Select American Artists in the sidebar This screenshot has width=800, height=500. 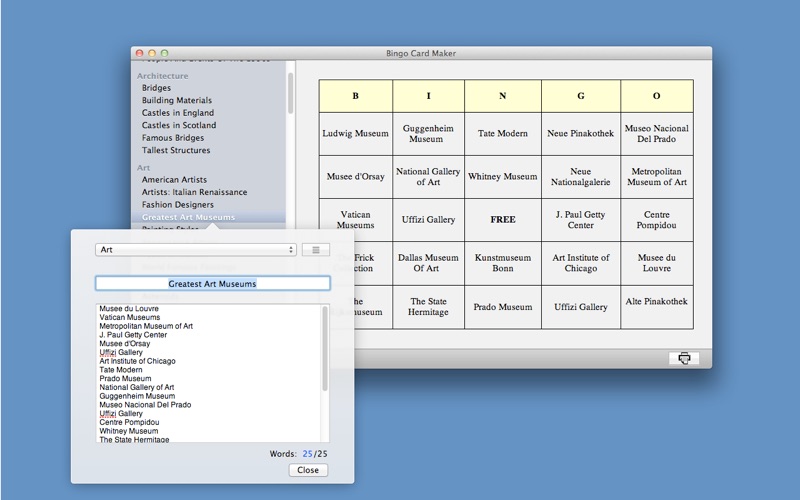pos(174,180)
